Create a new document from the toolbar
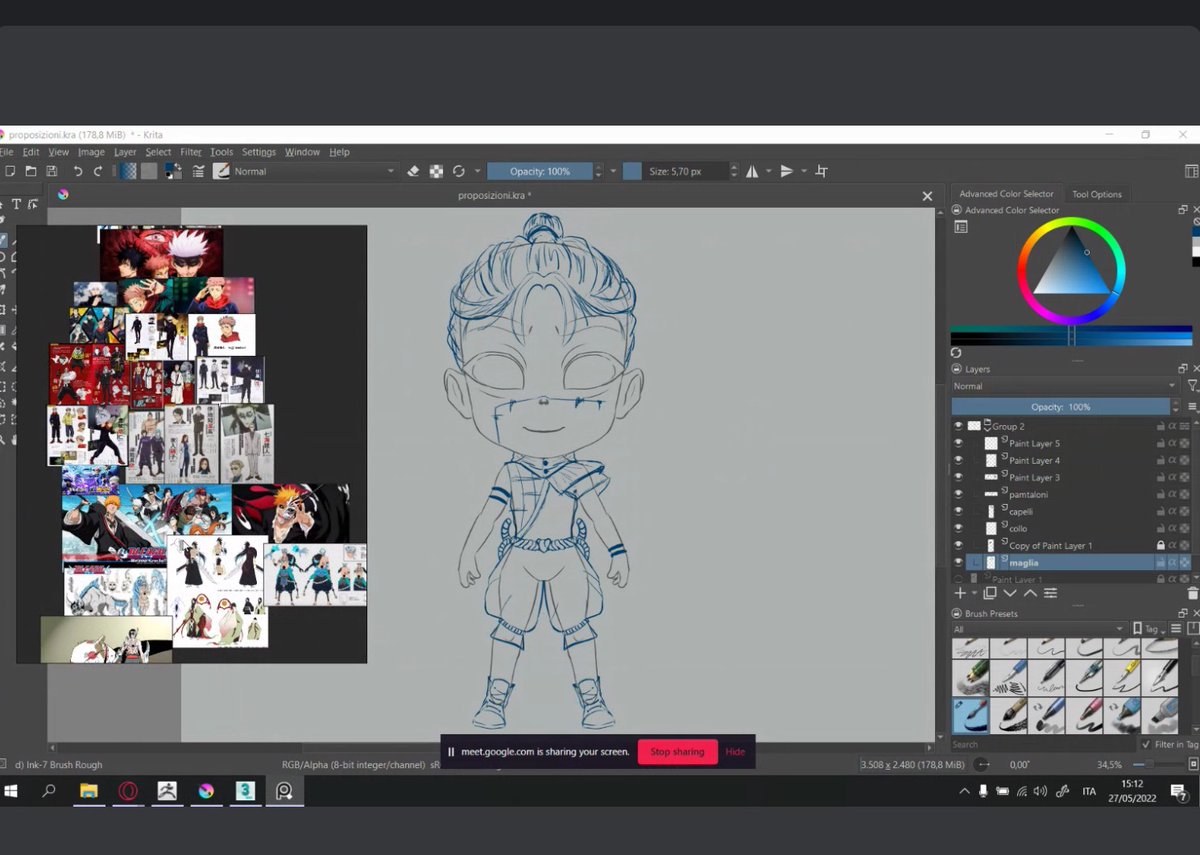The width and height of the screenshot is (1200, 855). click(9, 171)
